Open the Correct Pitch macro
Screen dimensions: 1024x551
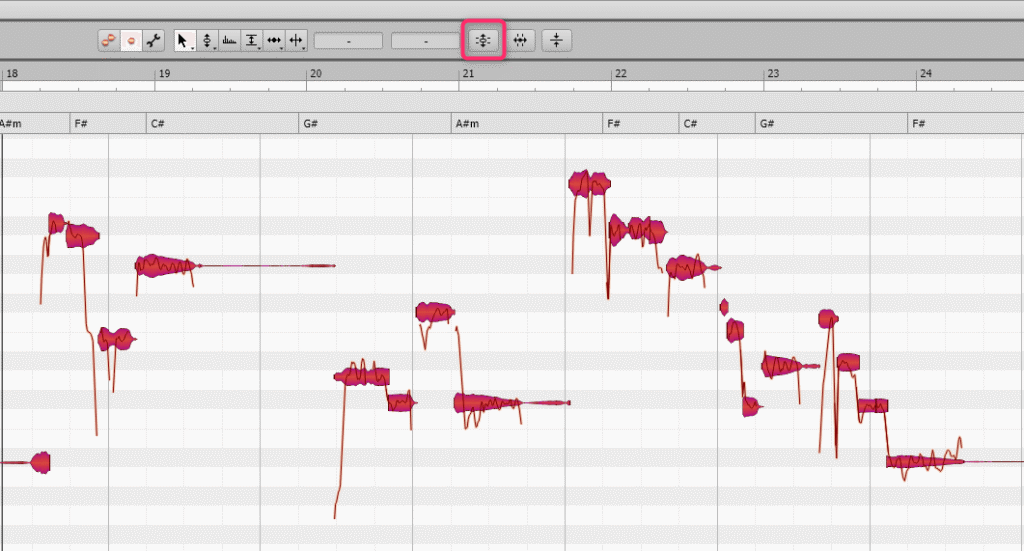tap(483, 40)
